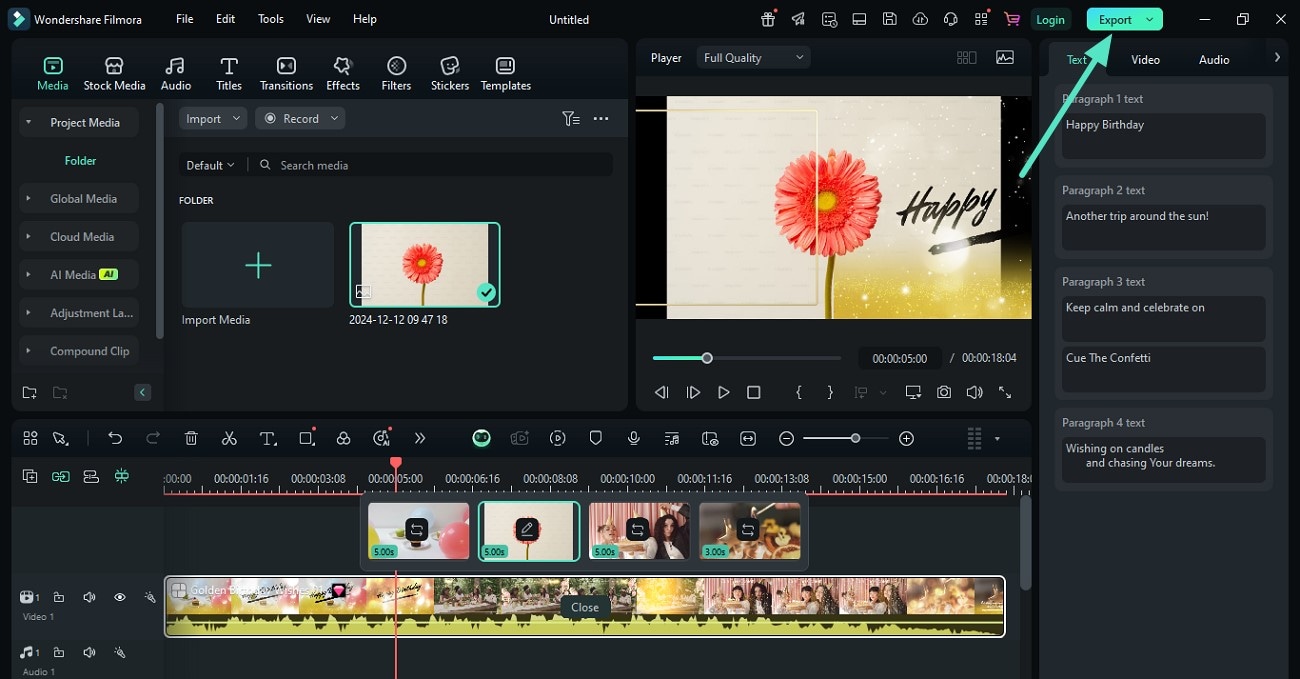1300x679 pixels.
Task: Open the Stickers tab
Action: (x=450, y=74)
